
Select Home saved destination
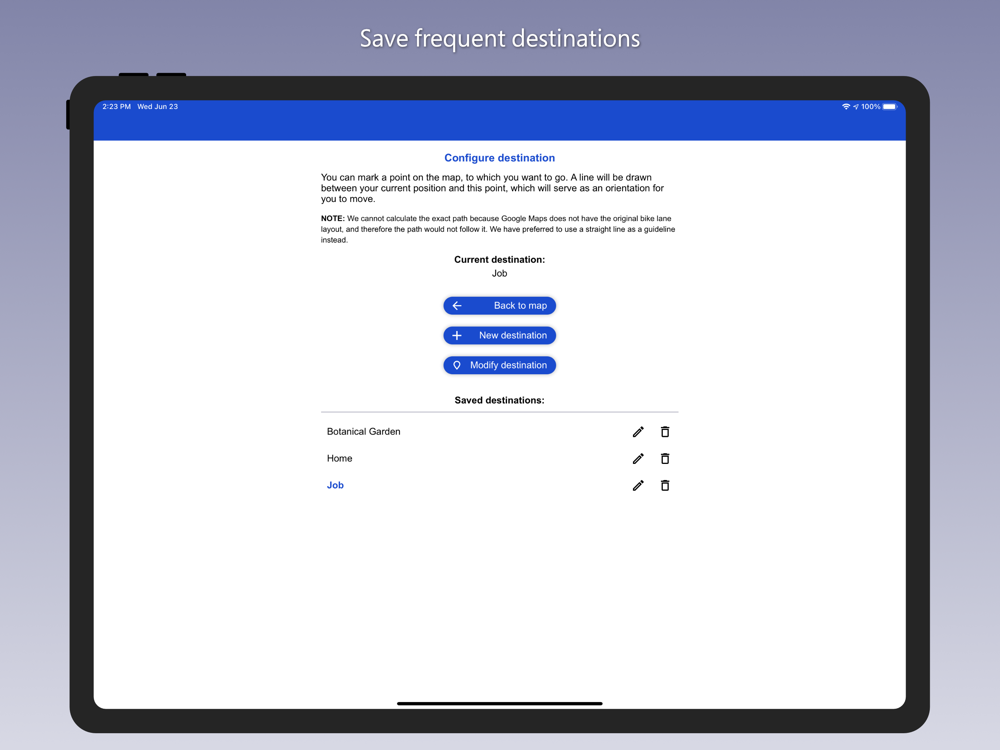(x=339, y=459)
